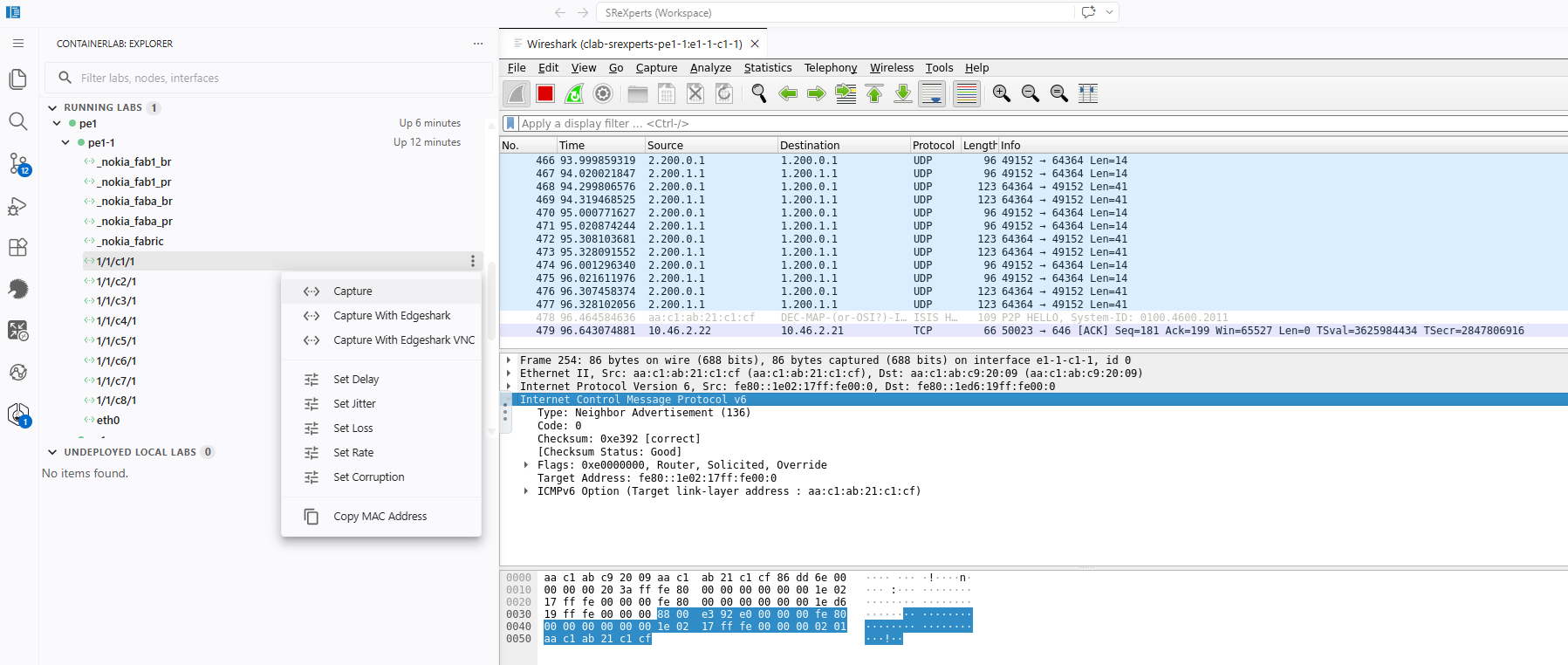Open the Wireshark Analyze menu
Image resolution: width=1568 pixels, height=665 pixels.
(x=710, y=68)
